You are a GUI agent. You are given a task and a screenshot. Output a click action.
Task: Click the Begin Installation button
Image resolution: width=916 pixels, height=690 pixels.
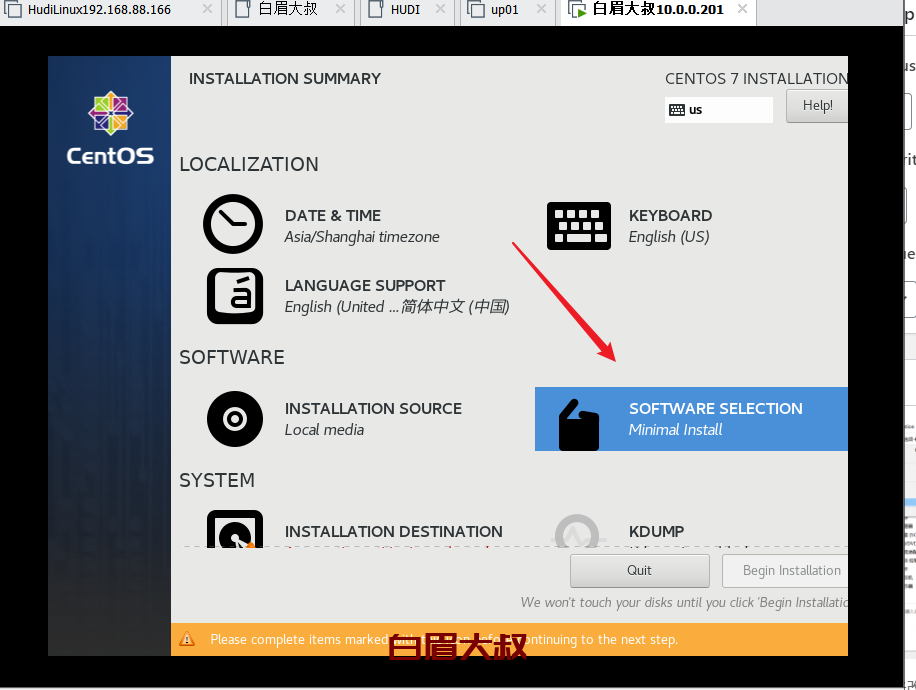(785, 571)
